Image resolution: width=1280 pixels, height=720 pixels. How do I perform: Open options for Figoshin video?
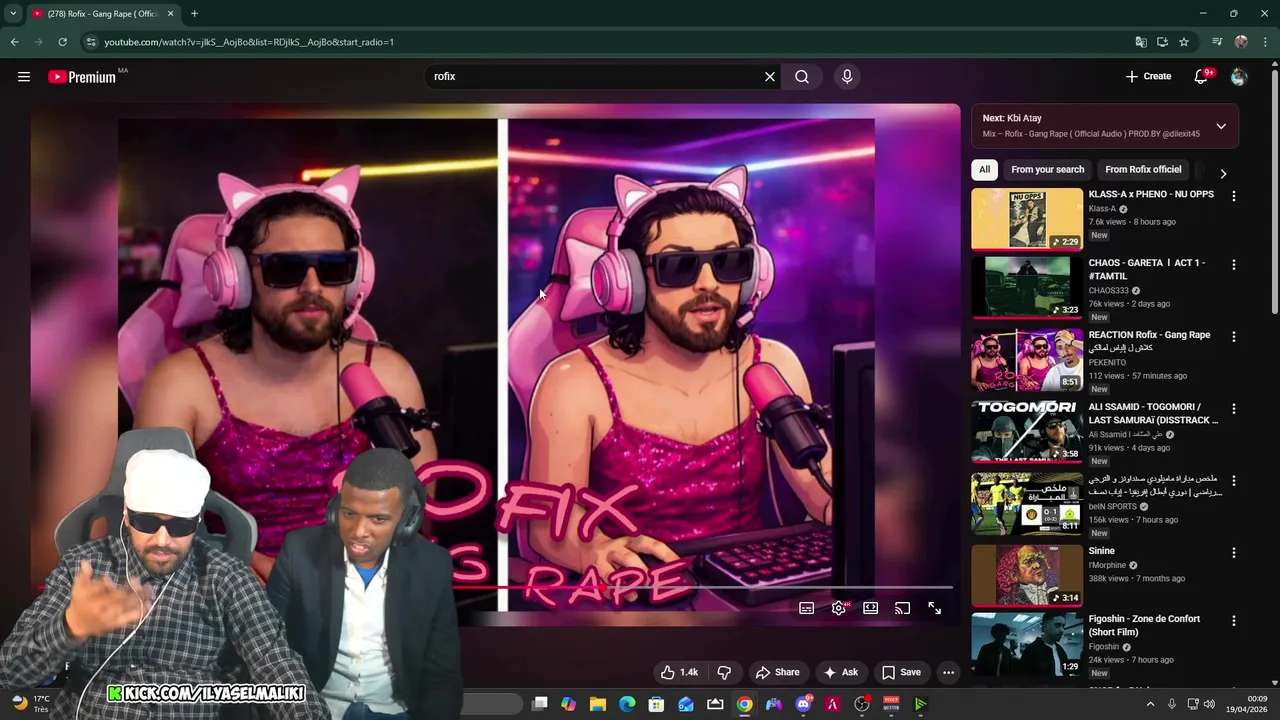click(1233, 621)
